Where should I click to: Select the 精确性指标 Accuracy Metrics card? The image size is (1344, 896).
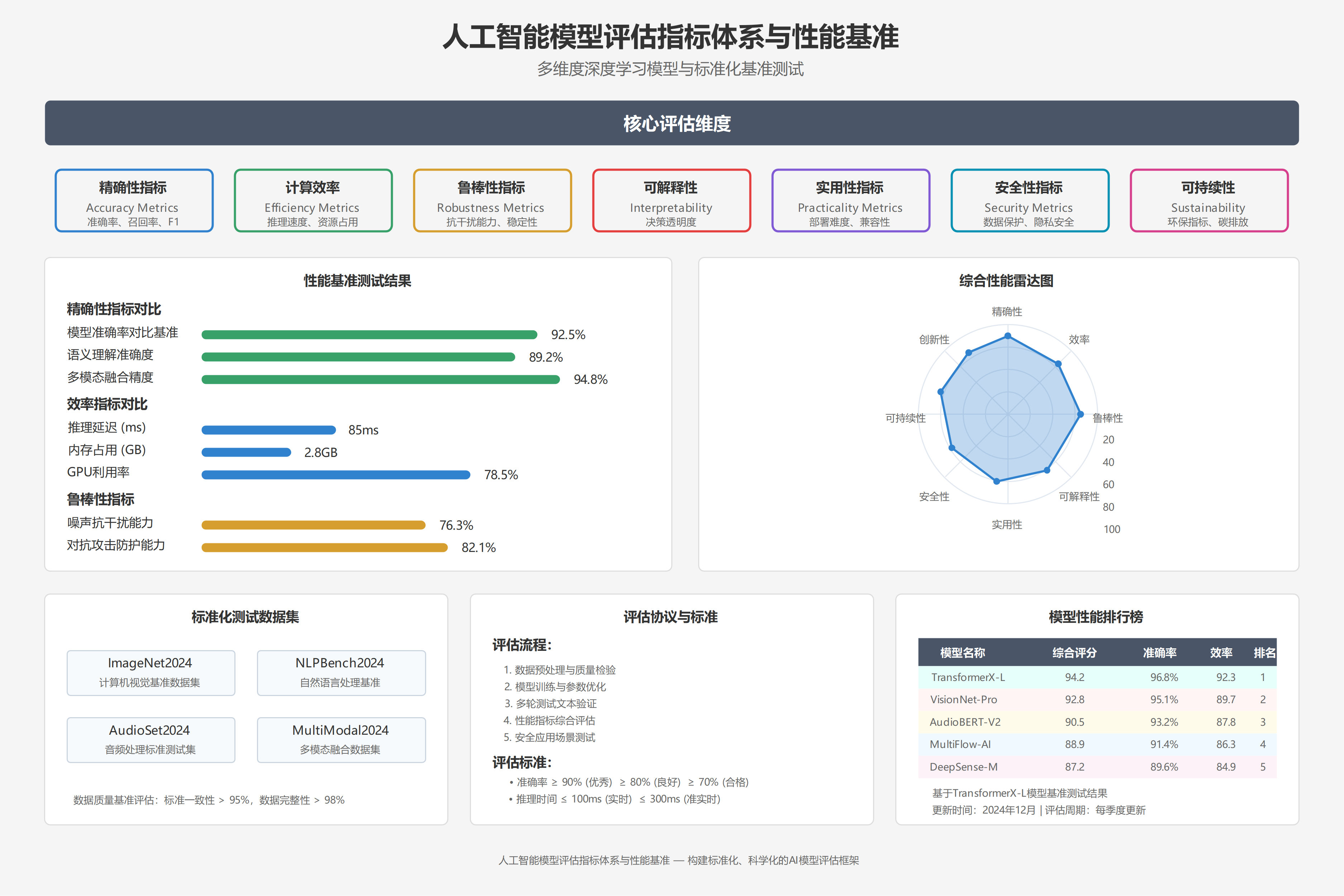tap(134, 201)
